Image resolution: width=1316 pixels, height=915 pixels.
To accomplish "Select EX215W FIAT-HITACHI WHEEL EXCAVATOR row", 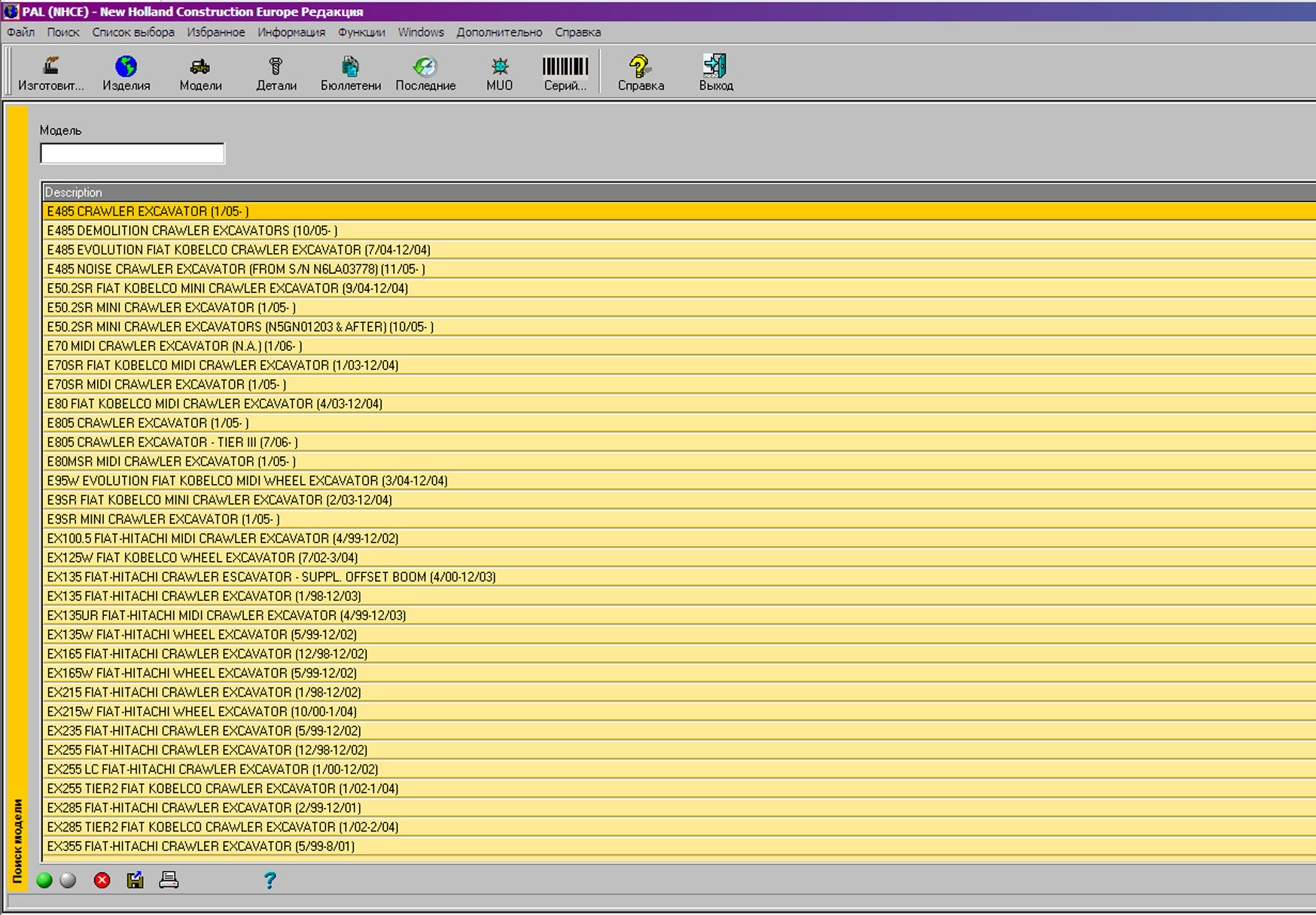I will [202, 712].
